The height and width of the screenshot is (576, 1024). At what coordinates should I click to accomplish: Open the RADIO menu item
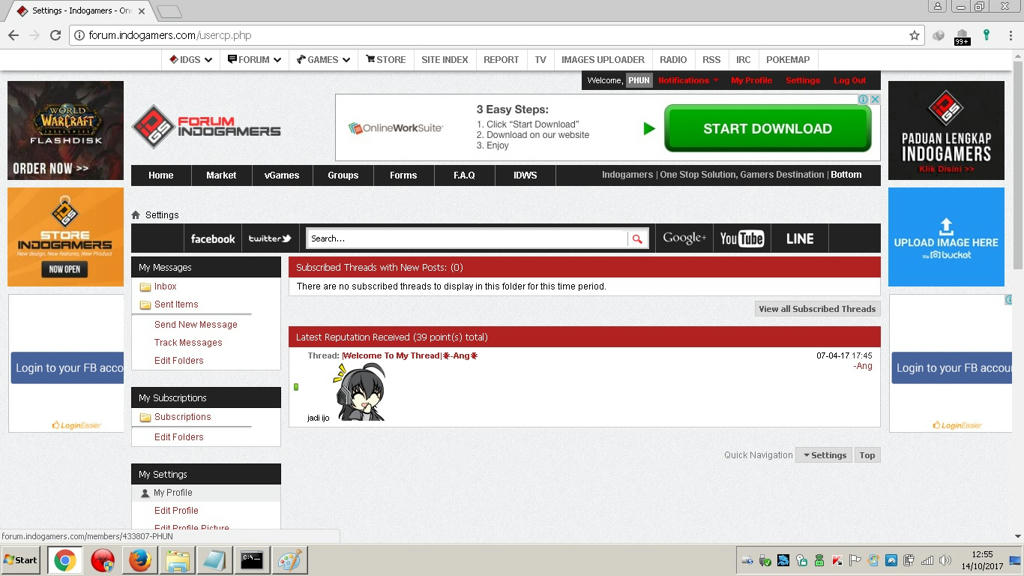point(673,59)
